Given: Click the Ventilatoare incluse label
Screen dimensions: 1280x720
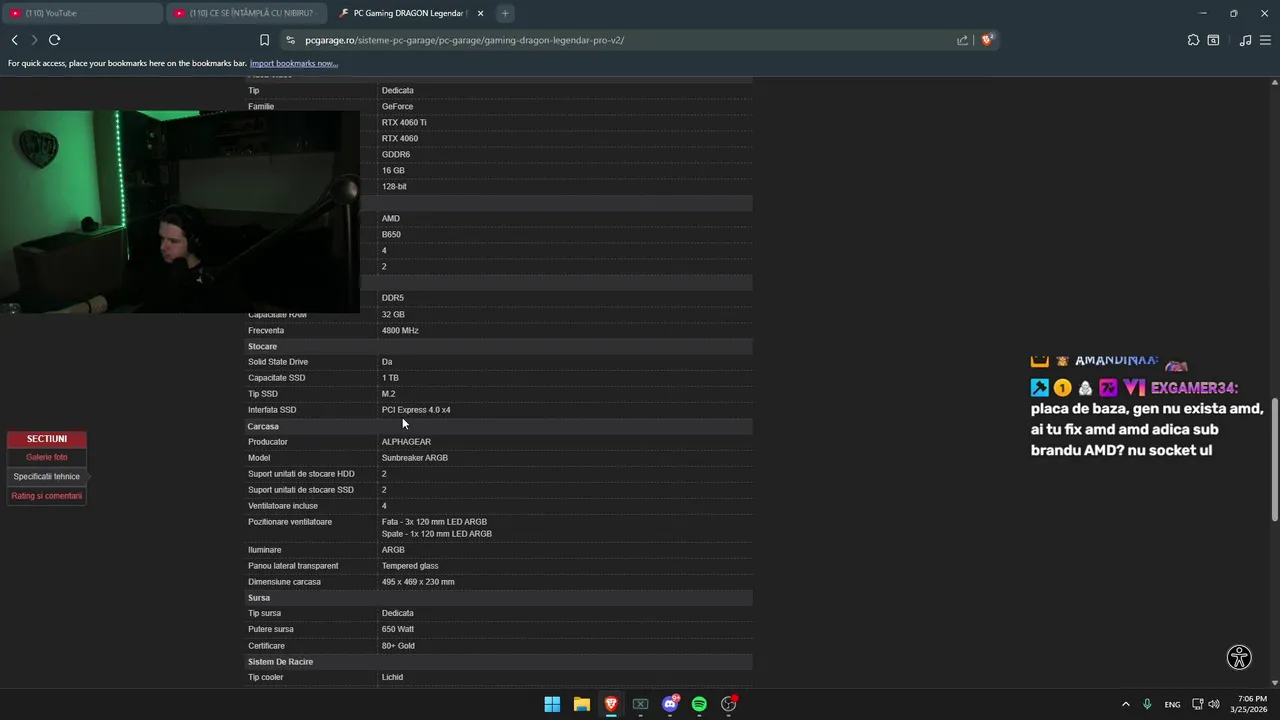Looking at the screenshot, I should 283,506.
